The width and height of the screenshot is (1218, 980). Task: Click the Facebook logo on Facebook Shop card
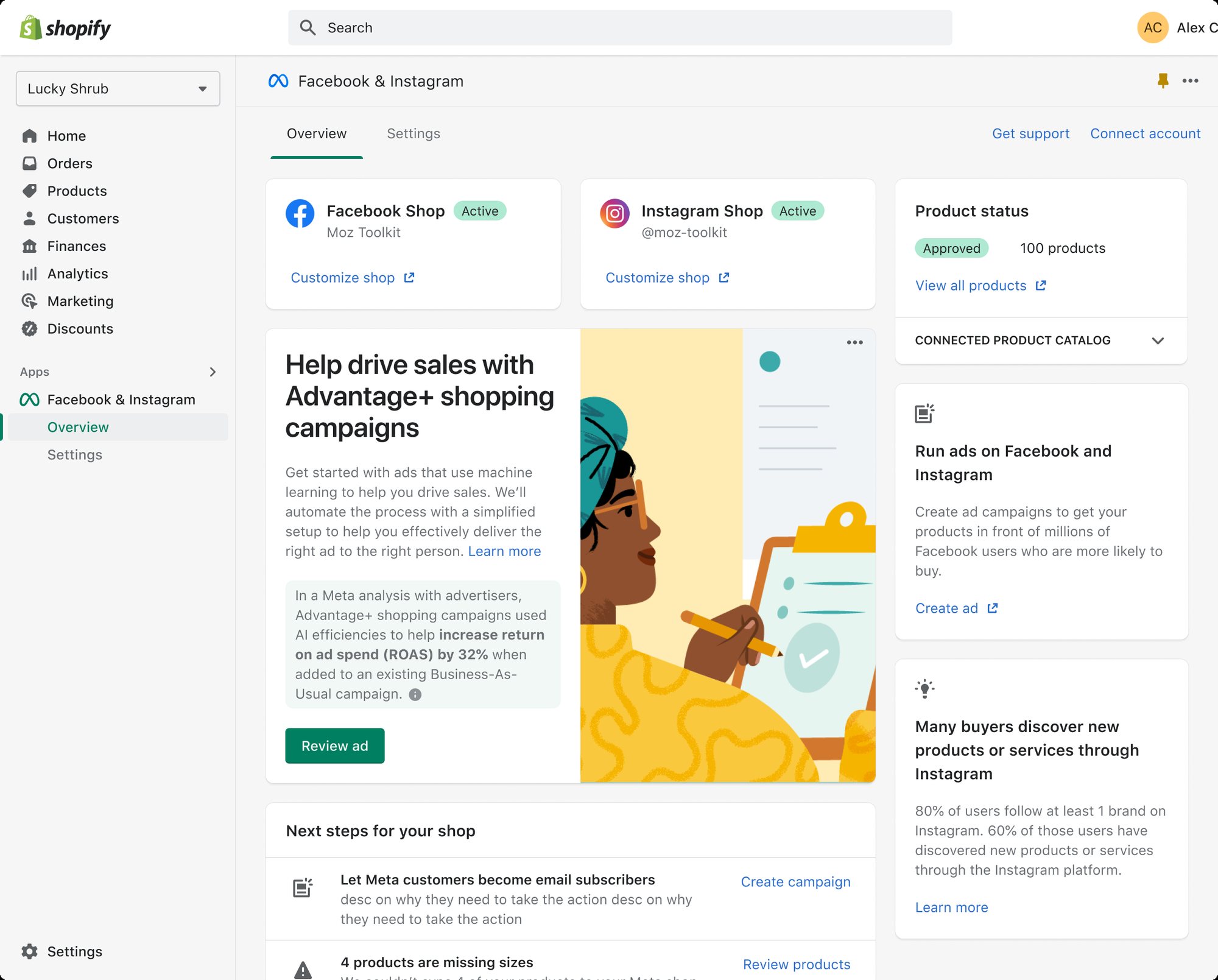(300, 214)
